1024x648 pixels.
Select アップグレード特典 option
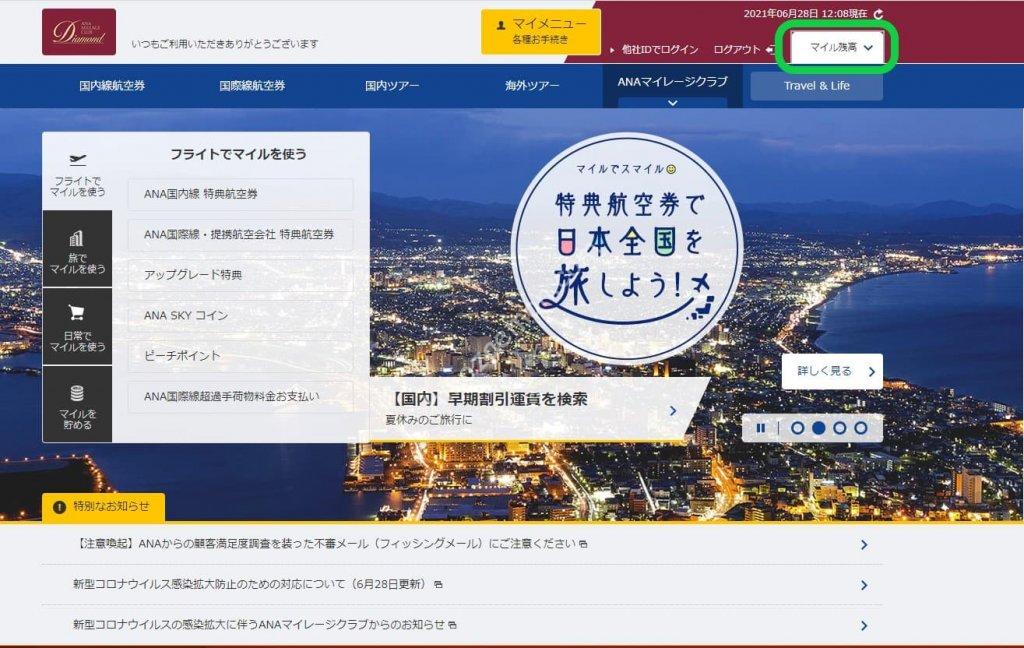(x=240, y=275)
